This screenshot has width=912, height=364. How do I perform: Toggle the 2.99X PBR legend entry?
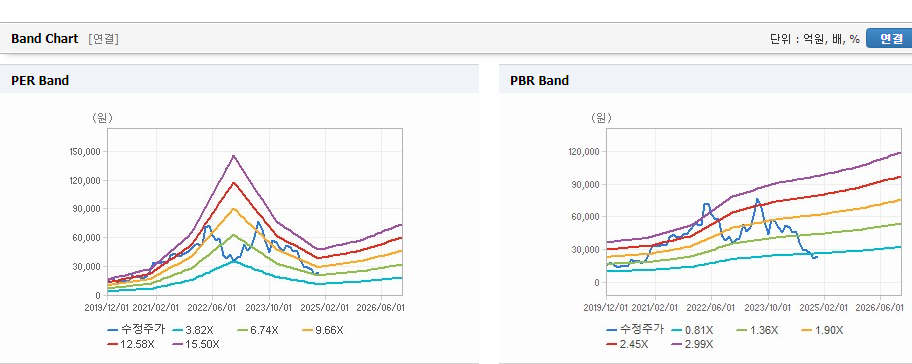[x=692, y=344]
